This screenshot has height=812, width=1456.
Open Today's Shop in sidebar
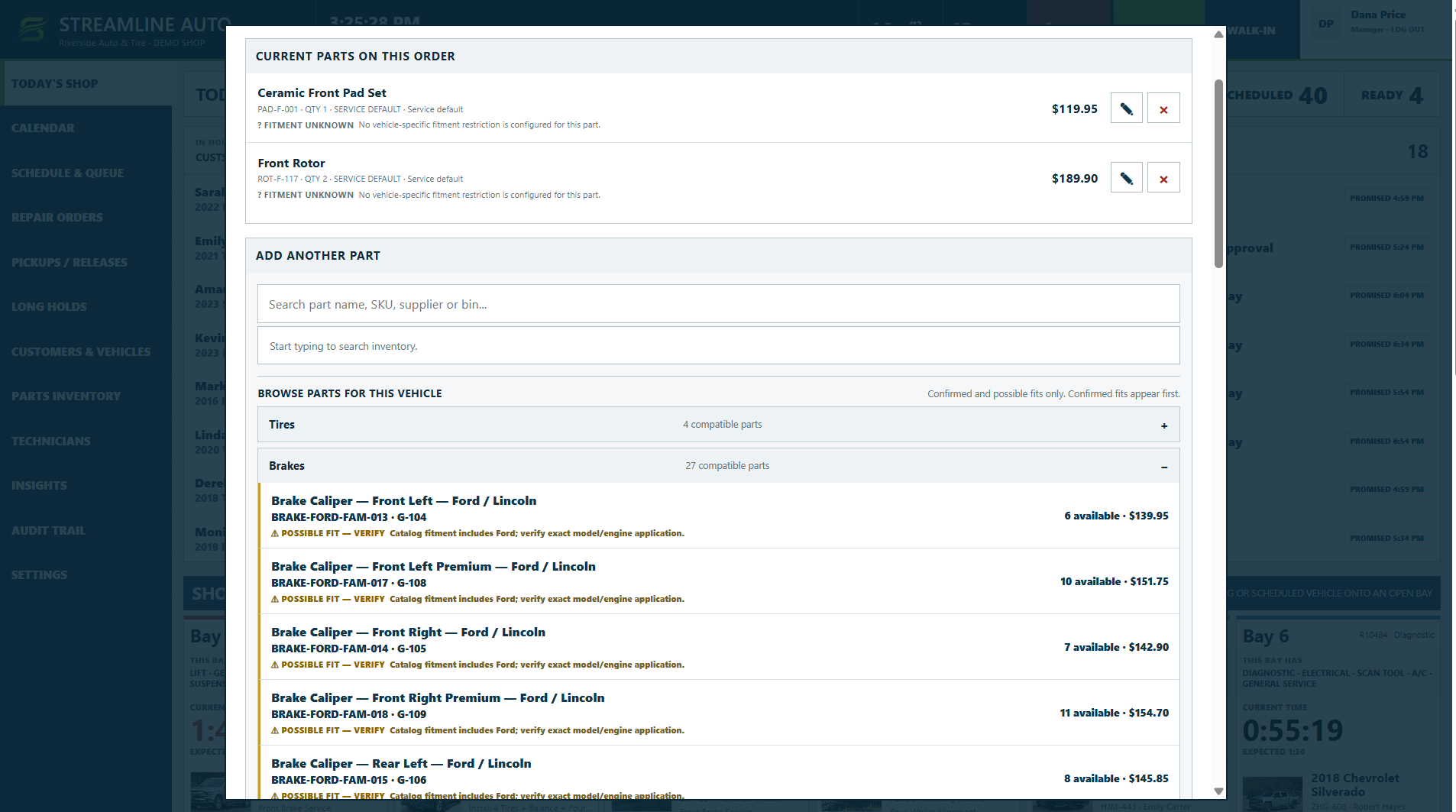click(86, 83)
